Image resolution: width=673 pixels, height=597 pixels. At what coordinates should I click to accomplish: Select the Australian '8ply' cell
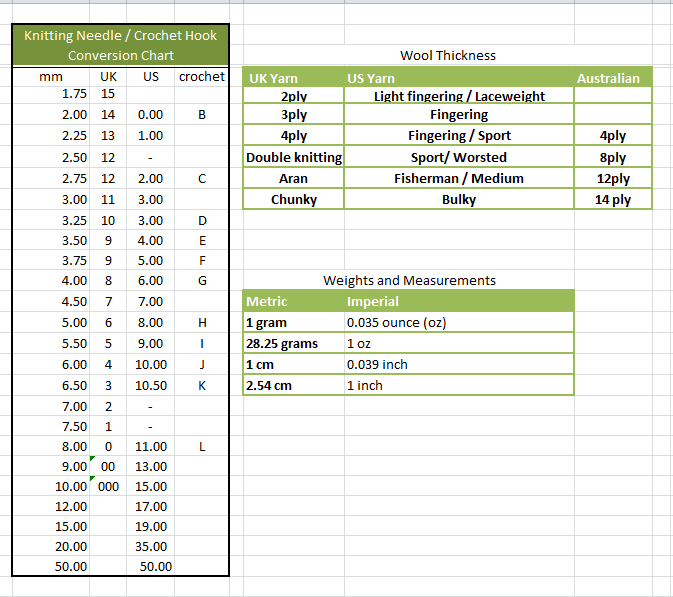613,158
